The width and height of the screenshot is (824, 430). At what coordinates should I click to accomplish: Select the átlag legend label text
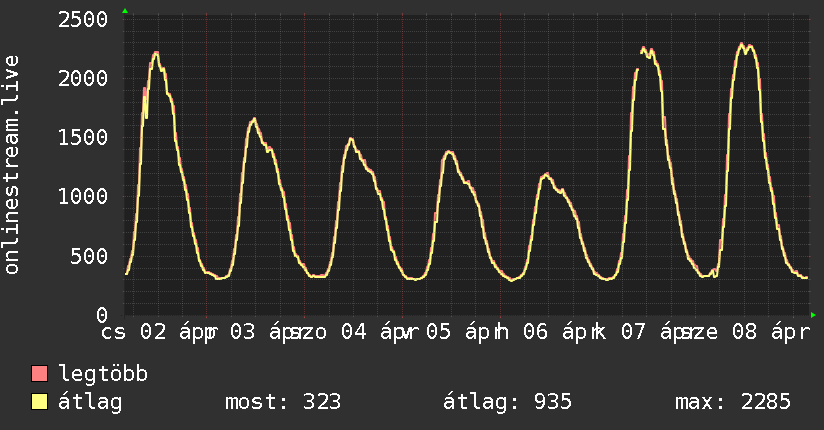(89, 402)
